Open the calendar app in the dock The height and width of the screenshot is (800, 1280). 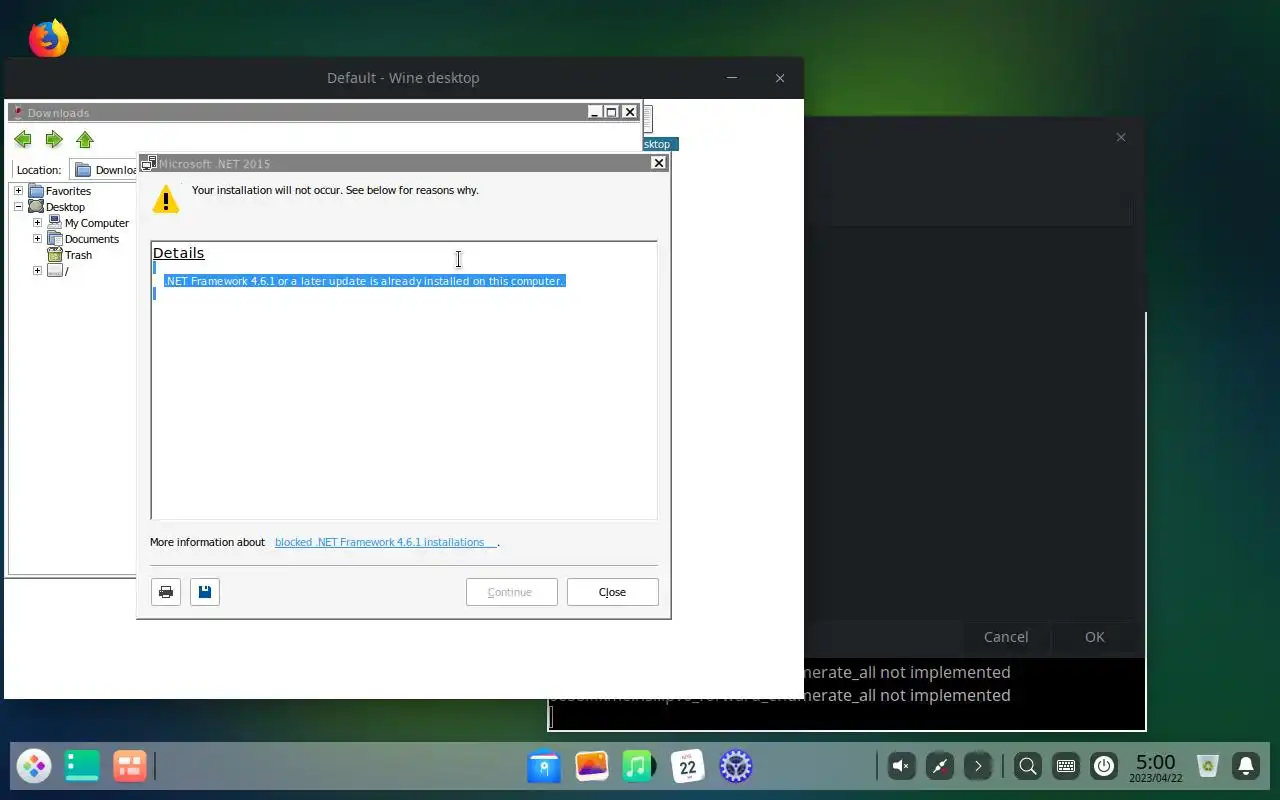tap(688, 767)
